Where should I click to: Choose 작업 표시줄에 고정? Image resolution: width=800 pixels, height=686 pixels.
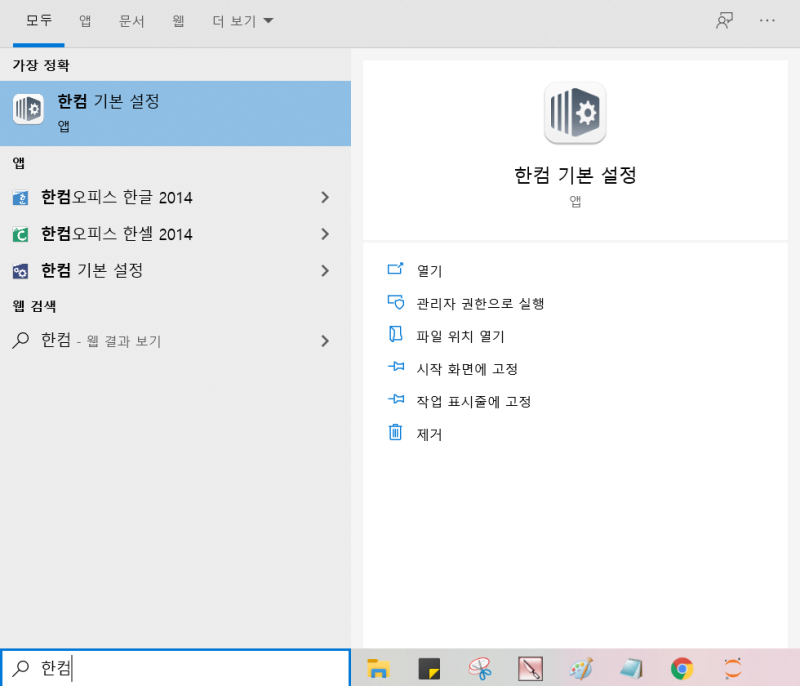473,401
